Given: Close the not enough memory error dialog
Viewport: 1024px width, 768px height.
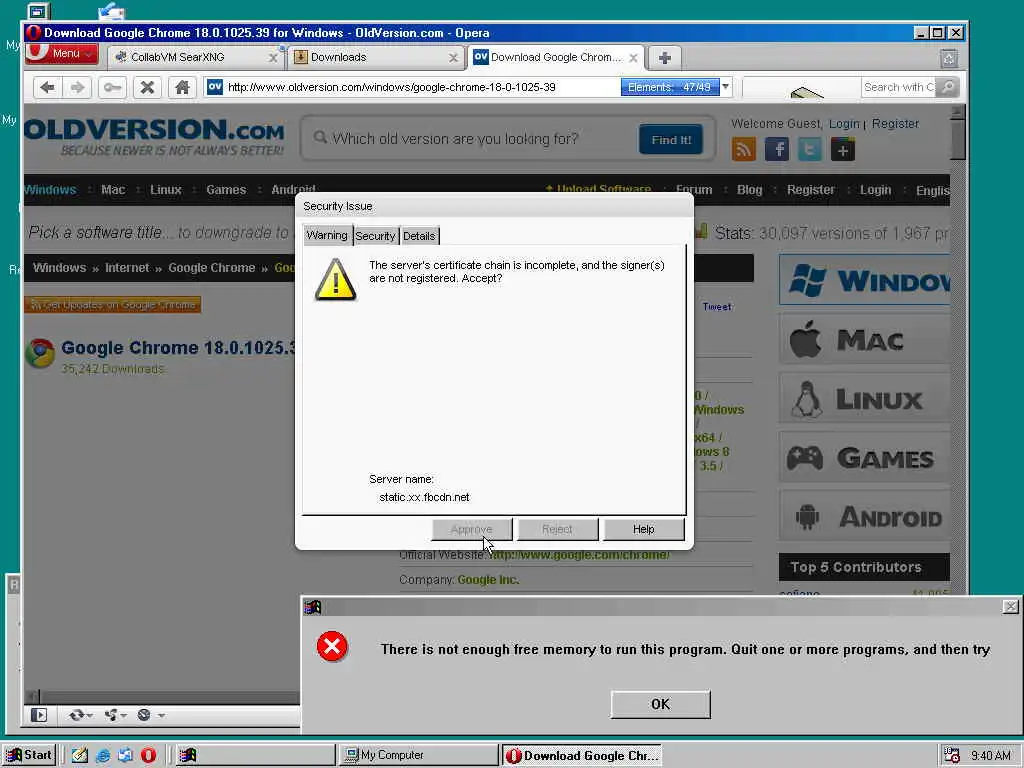Looking at the screenshot, I should click(1010, 607).
